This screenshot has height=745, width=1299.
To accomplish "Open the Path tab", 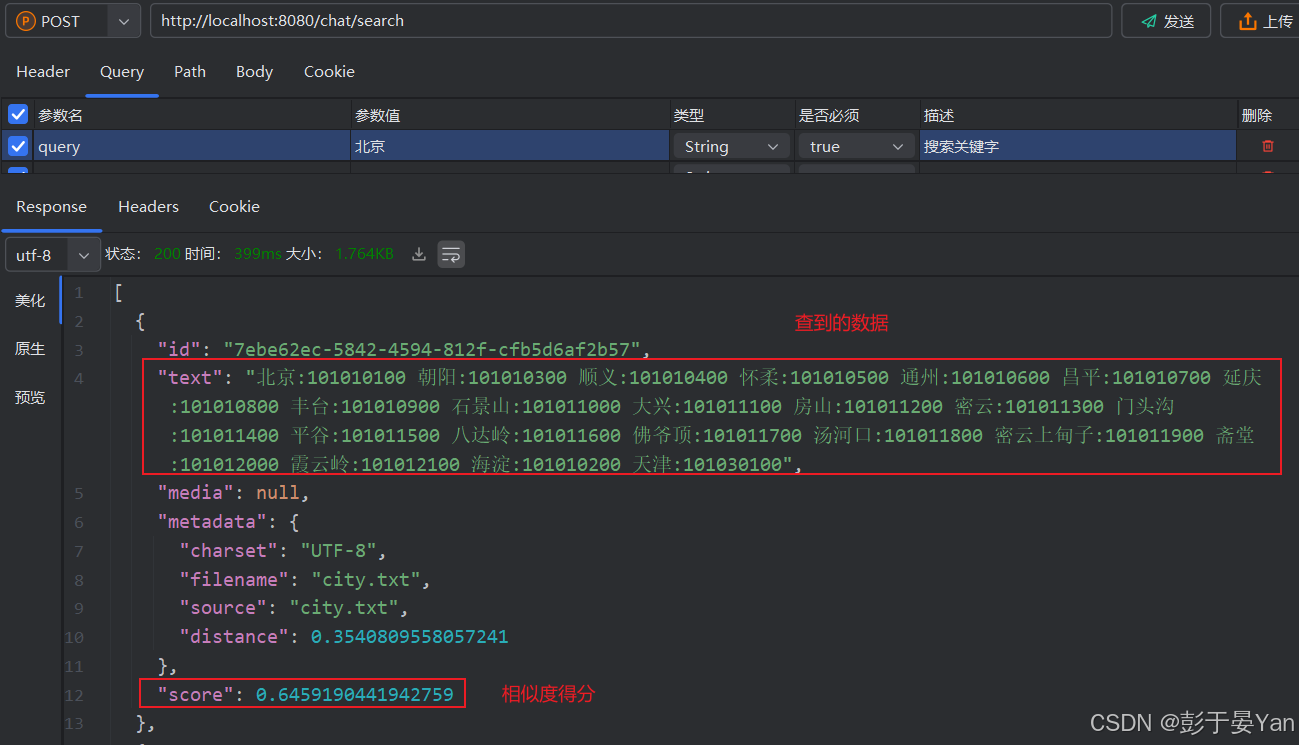I will tap(190, 72).
